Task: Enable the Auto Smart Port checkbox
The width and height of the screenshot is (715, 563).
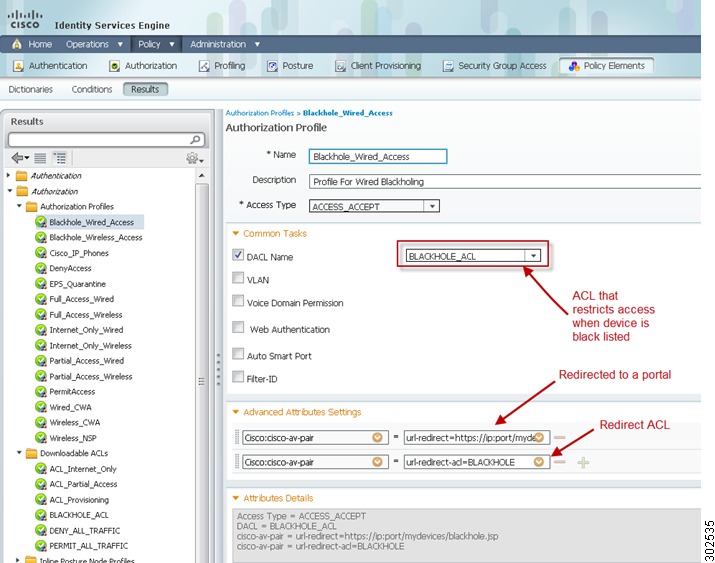Action: 238,353
